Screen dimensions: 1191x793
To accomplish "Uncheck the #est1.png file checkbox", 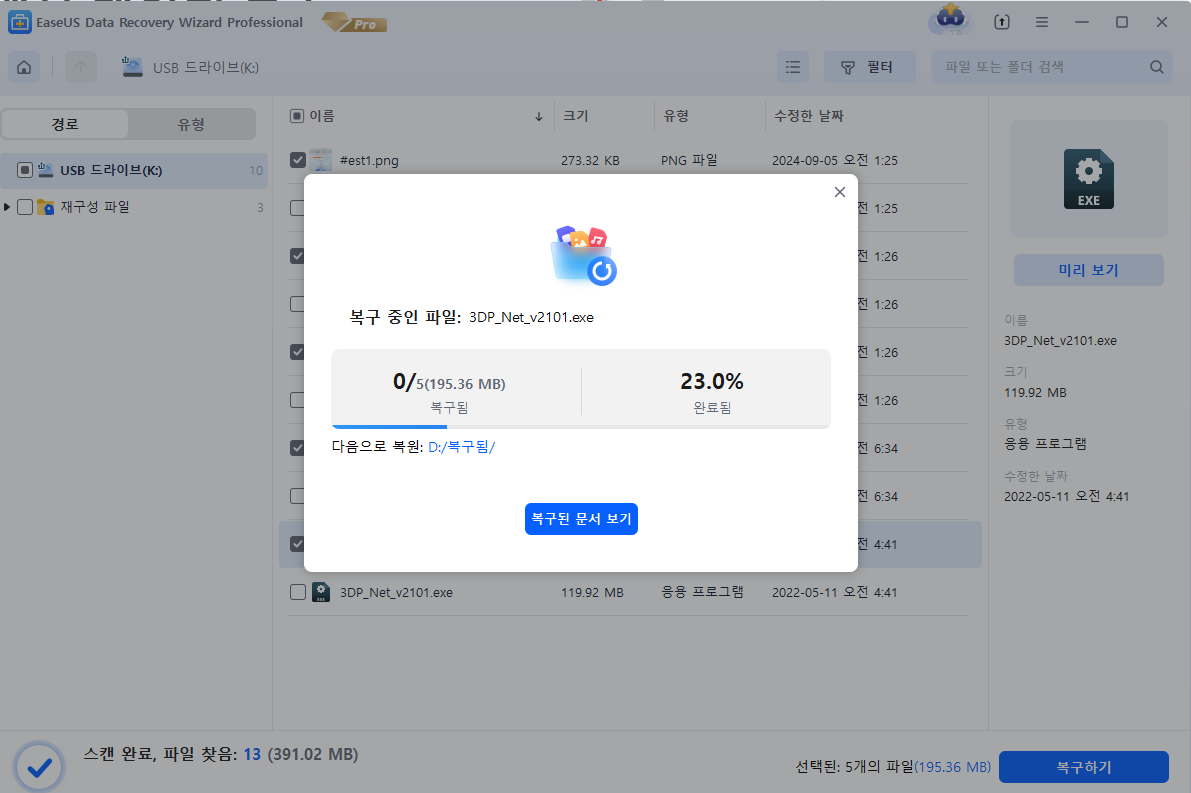I will click(298, 160).
